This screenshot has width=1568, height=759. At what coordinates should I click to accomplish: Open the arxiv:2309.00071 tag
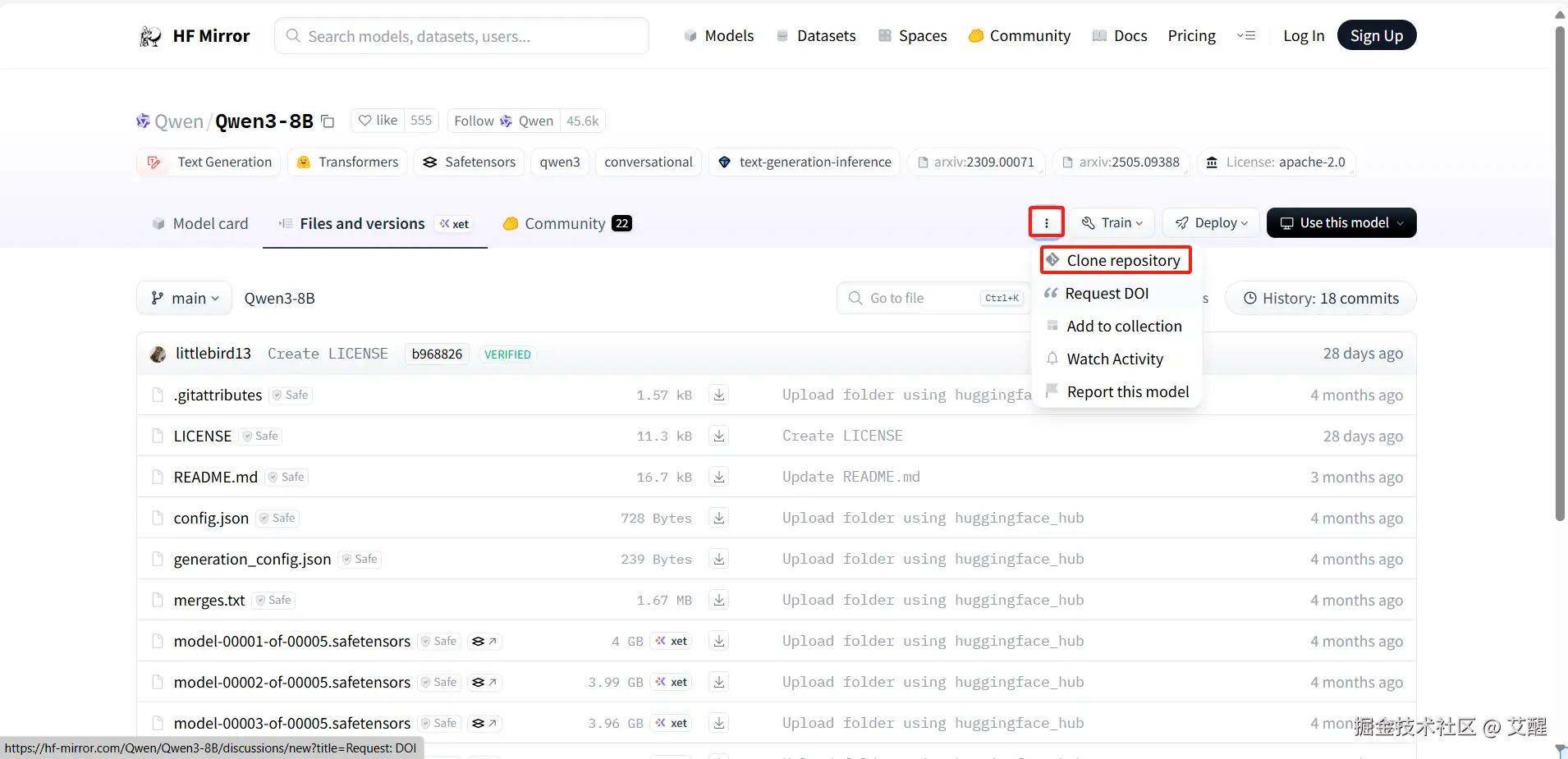[x=976, y=162]
